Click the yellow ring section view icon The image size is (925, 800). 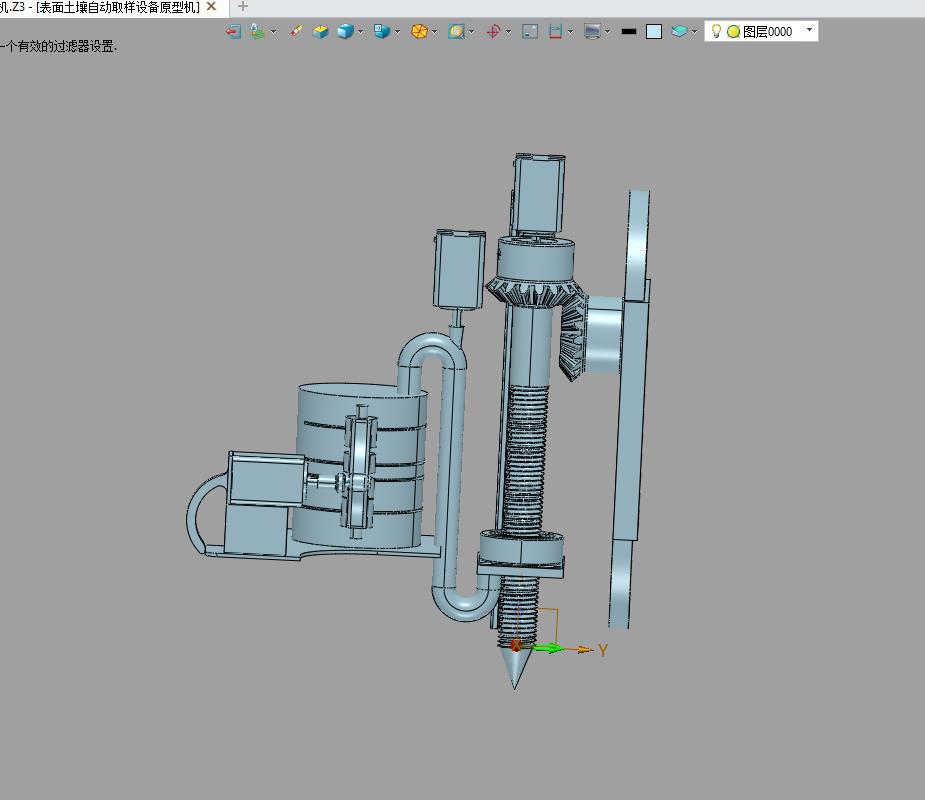(456, 31)
